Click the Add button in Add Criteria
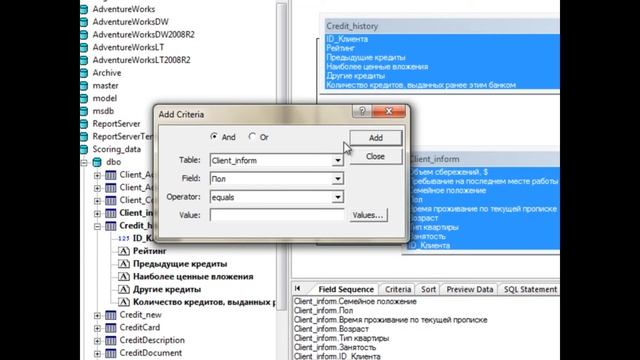This screenshot has width=640, height=360. pos(376,138)
